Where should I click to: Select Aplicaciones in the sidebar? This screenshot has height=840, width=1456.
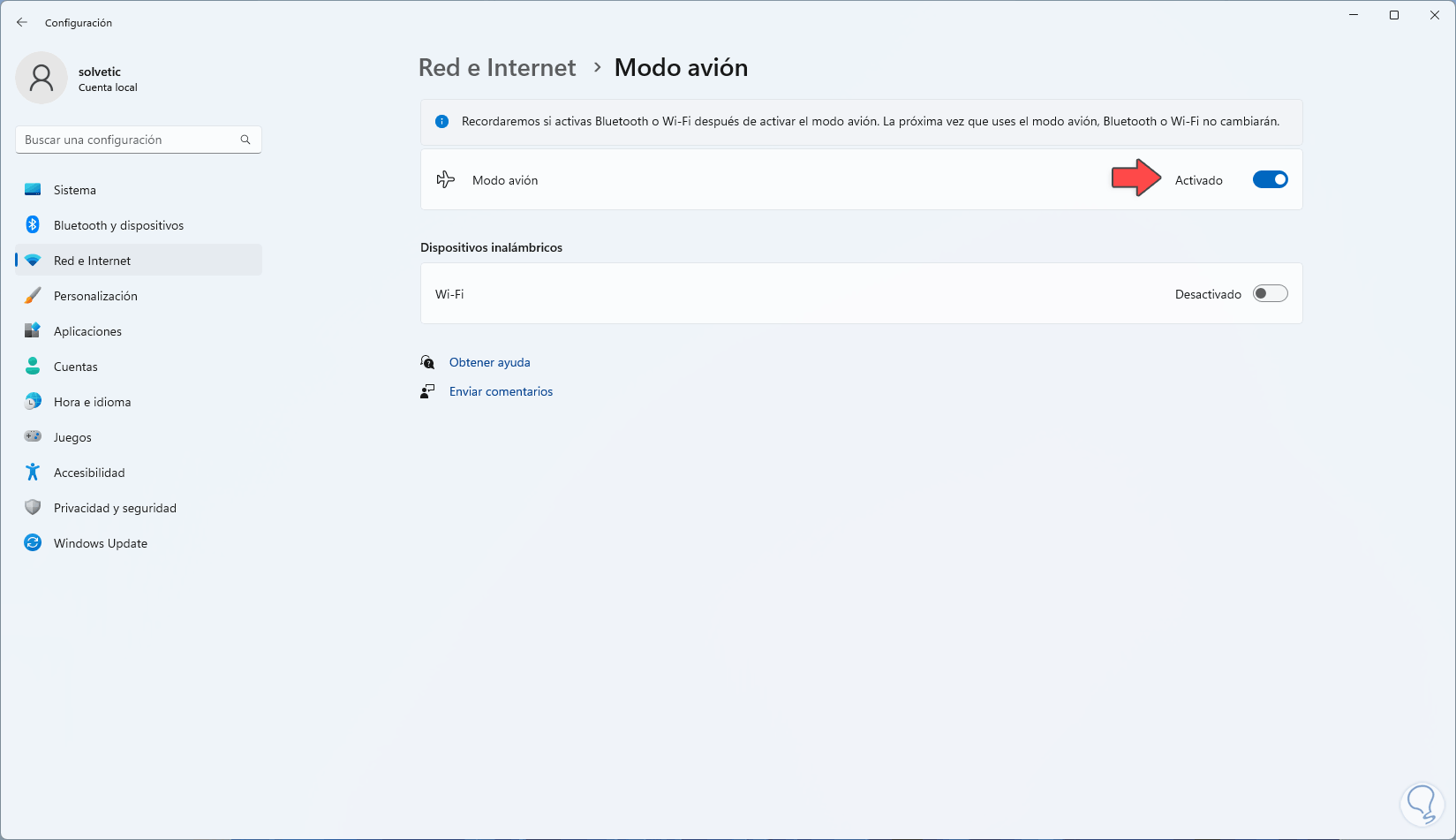87,331
